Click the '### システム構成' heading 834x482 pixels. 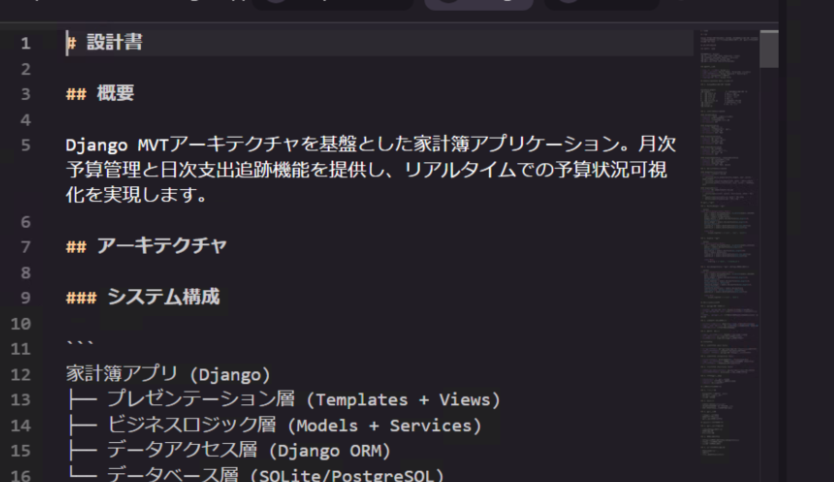(143, 297)
